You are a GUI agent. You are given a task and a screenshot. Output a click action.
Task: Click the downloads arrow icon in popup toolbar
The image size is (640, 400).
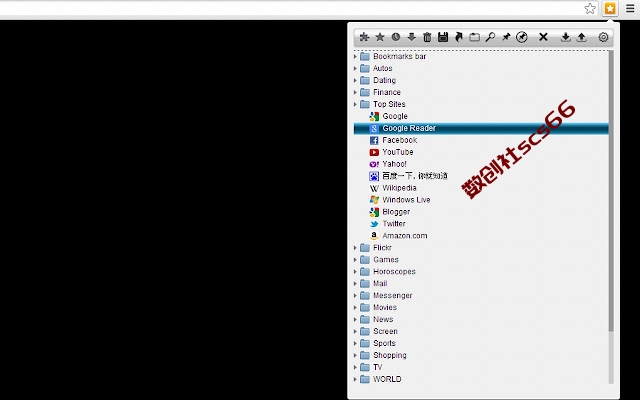411,37
